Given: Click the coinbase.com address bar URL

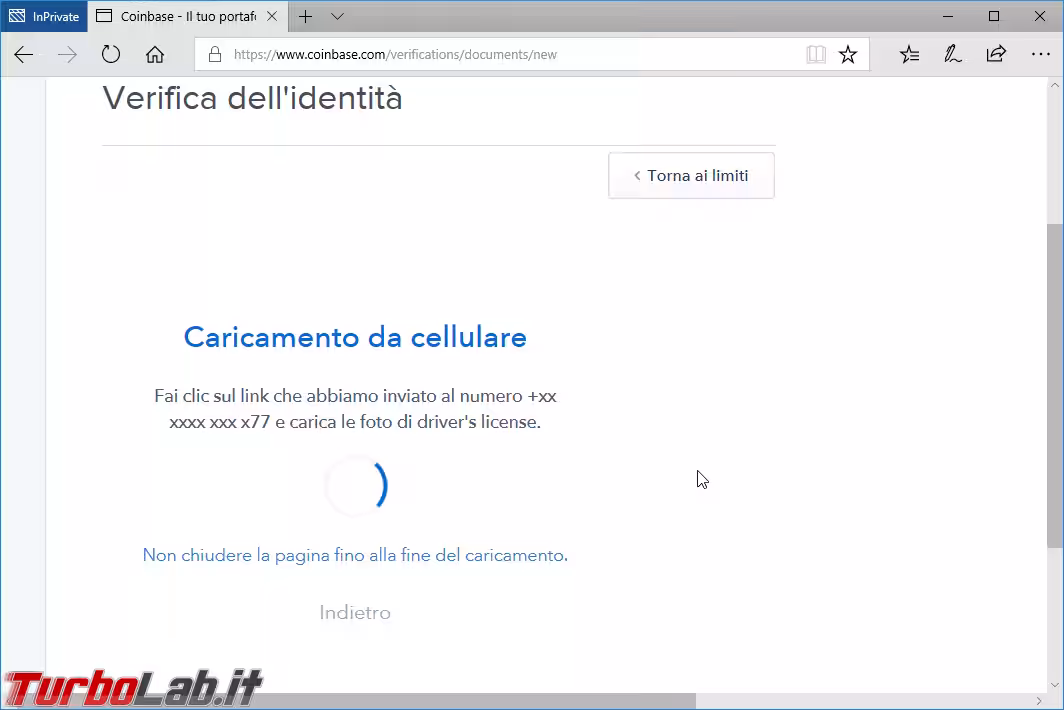Looking at the screenshot, I should [x=395, y=55].
